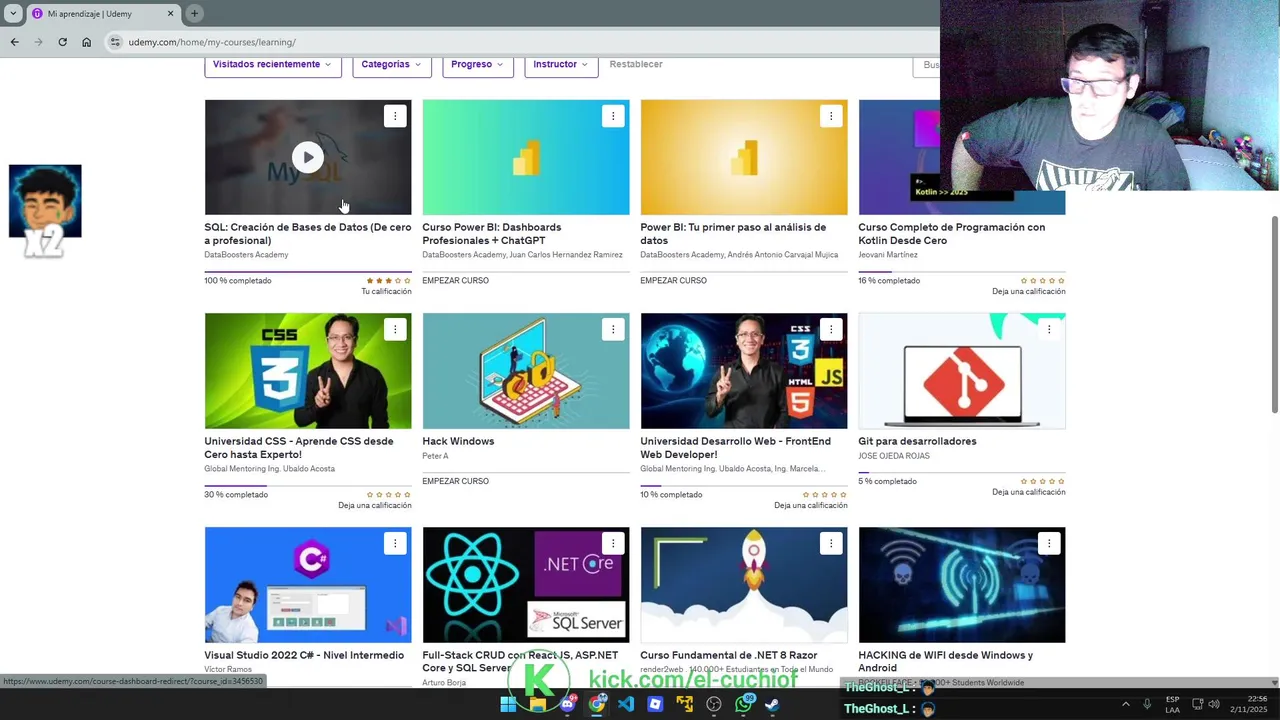Switch to Chrome in the taskbar

point(597,704)
